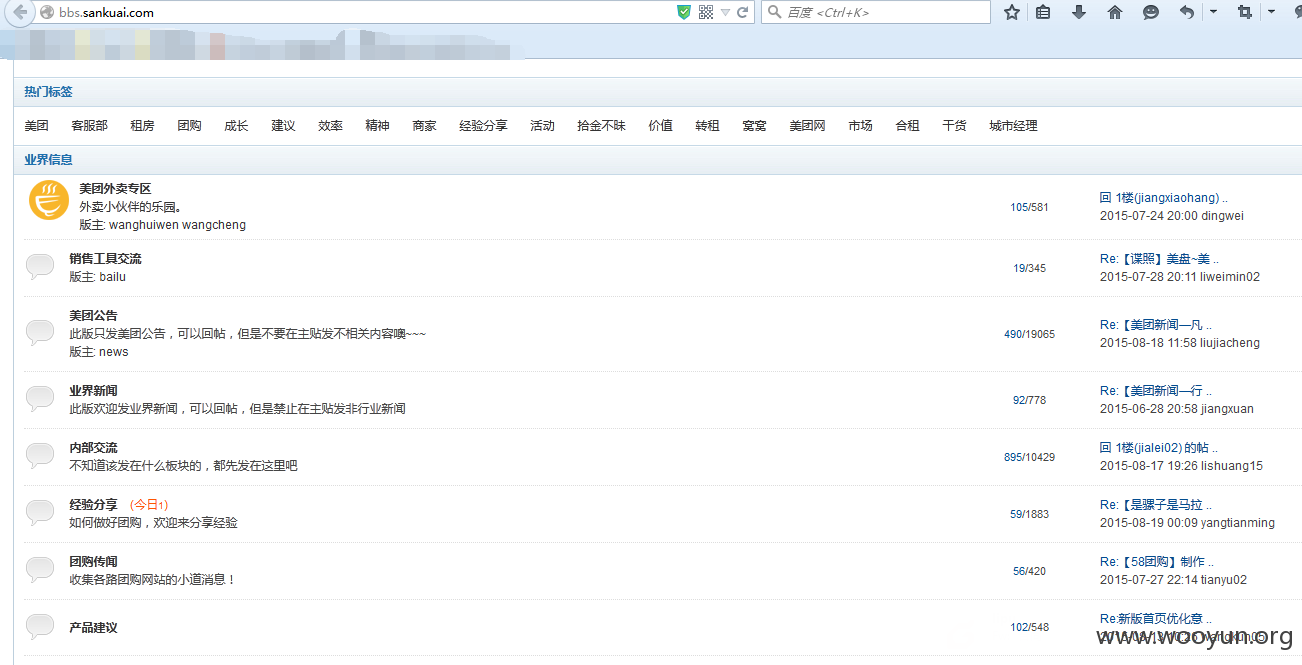Select the 转租 hot tag
Image resolution: width=1302 pixels, height=665 pixels.
708,126
